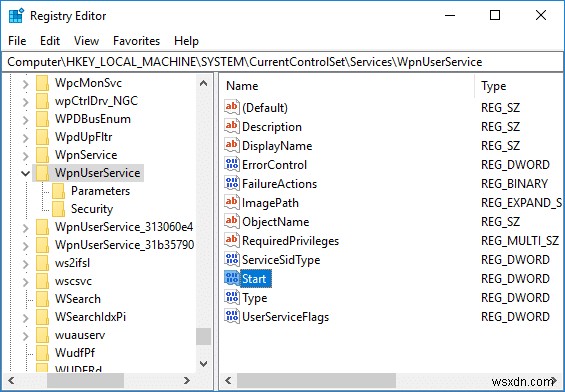Open the Help menu
Screen dimensions: 565x392
(186, 41)
